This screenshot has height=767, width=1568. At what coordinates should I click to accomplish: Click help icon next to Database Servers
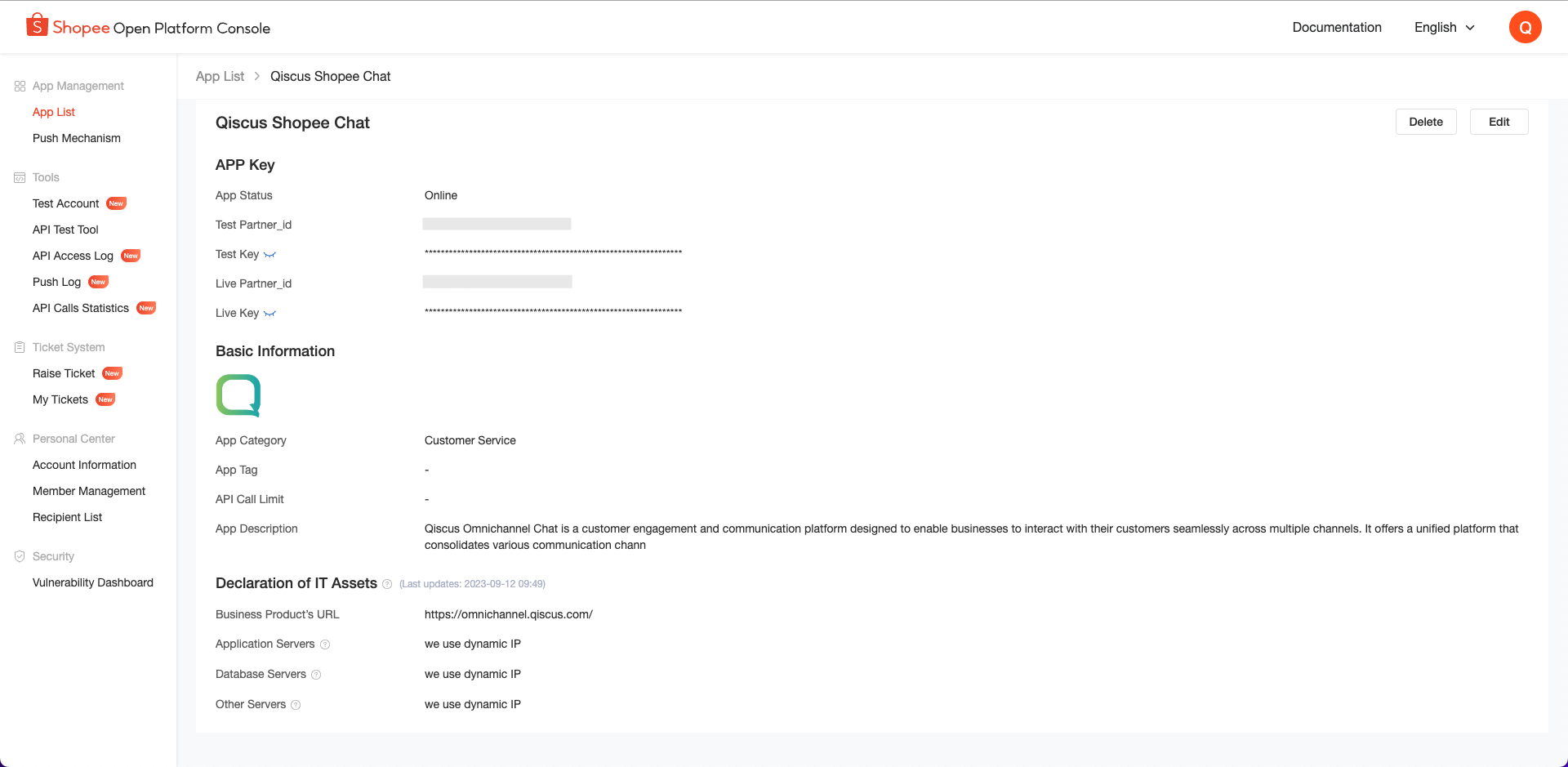(316, 675)
